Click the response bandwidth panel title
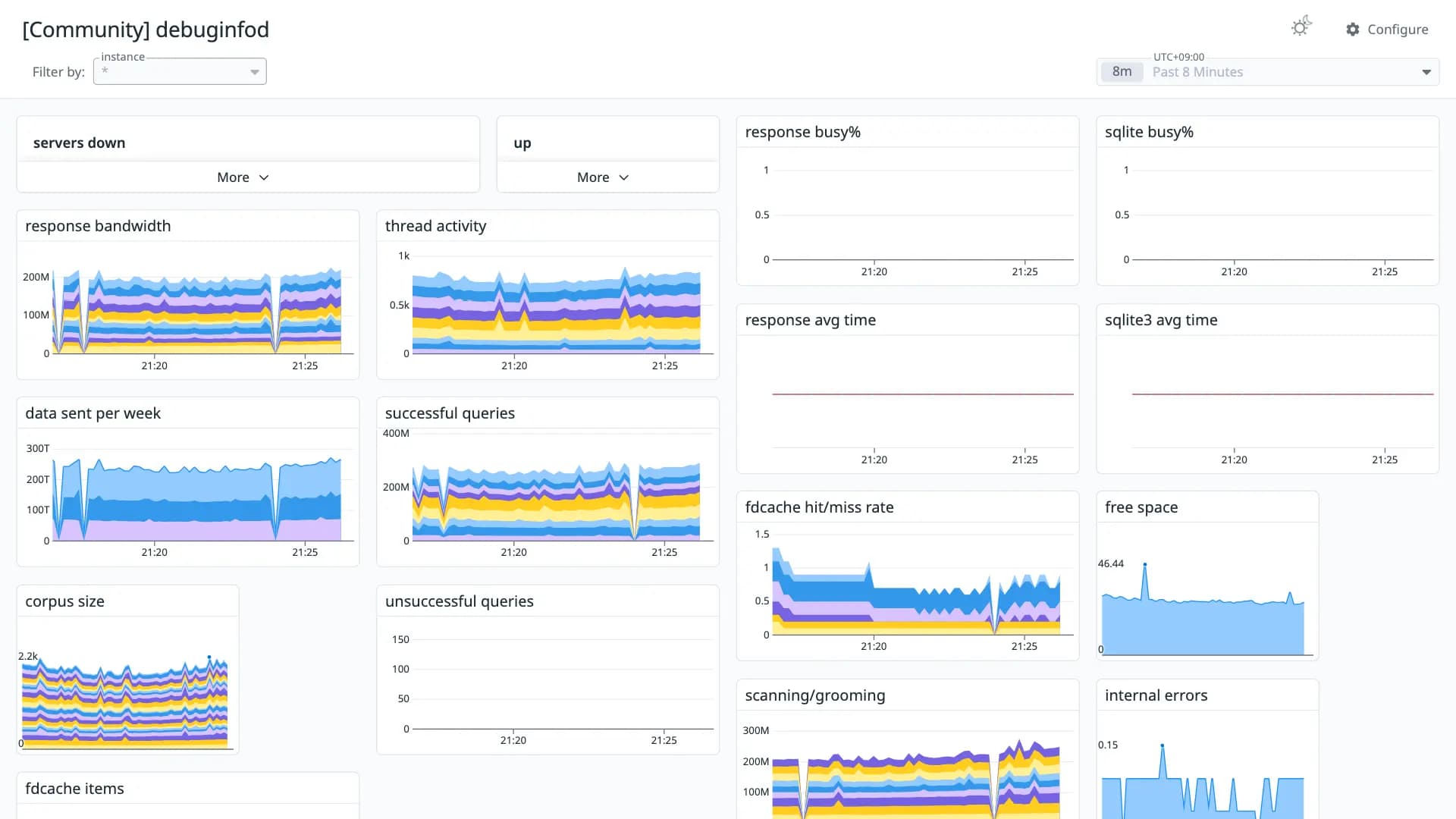1456x819 pixels. (x=98, y=226)
